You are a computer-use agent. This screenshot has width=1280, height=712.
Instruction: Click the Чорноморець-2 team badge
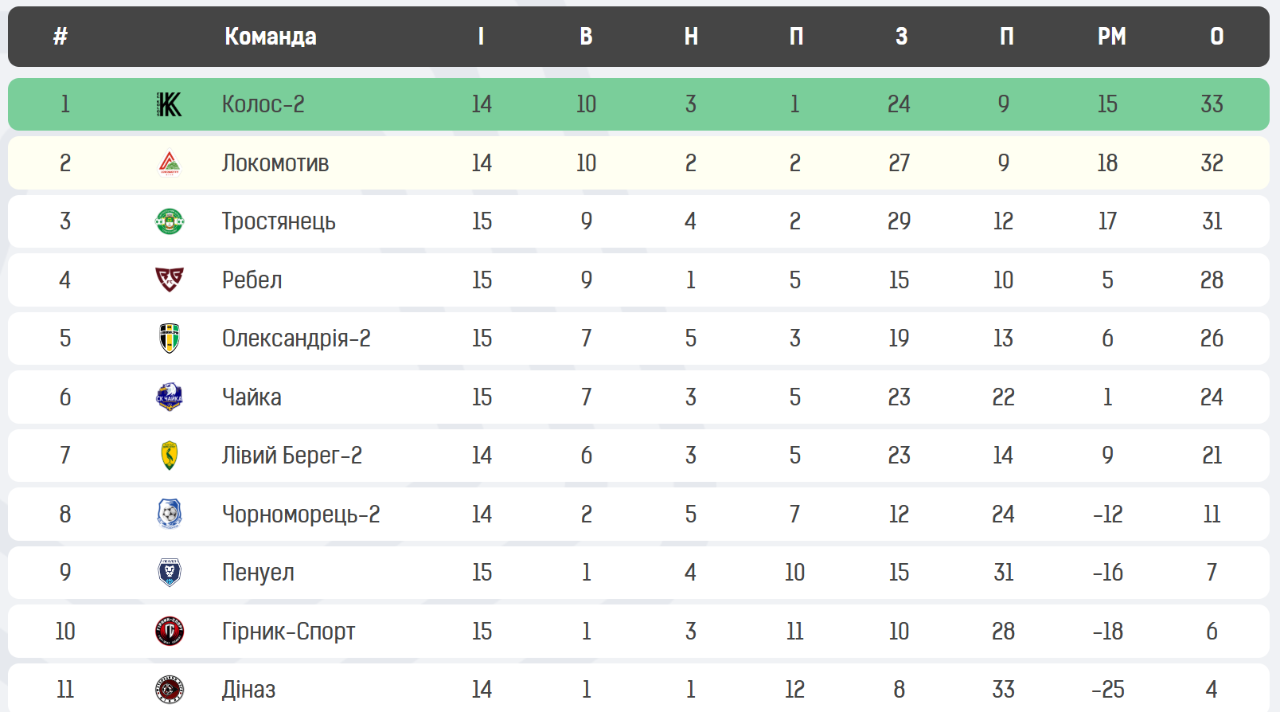[x=169, y=514]
